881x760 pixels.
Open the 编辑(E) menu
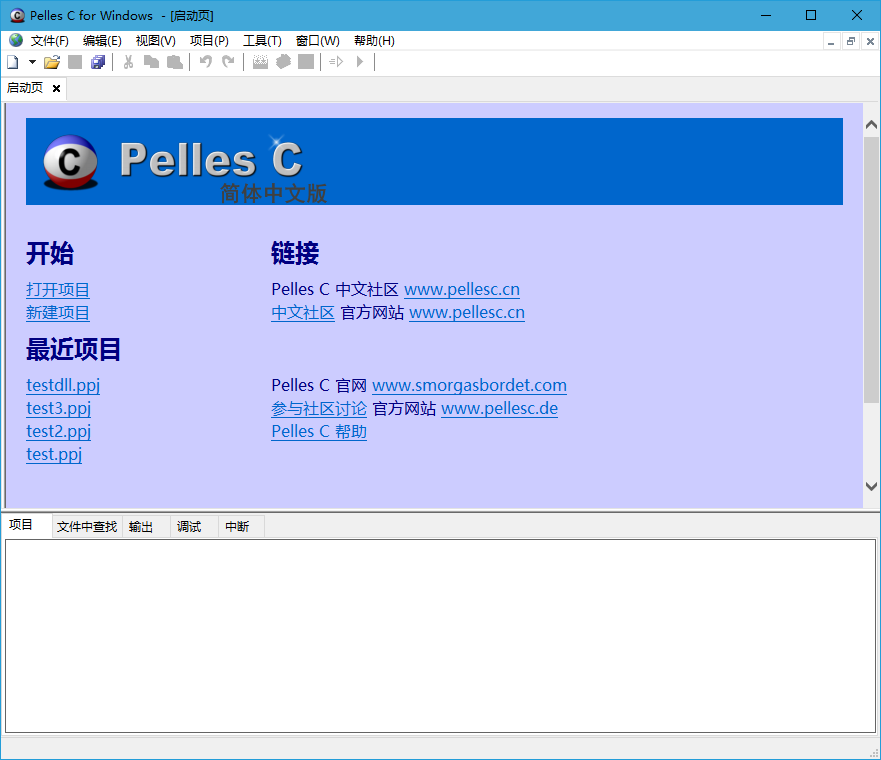(102, 41)
